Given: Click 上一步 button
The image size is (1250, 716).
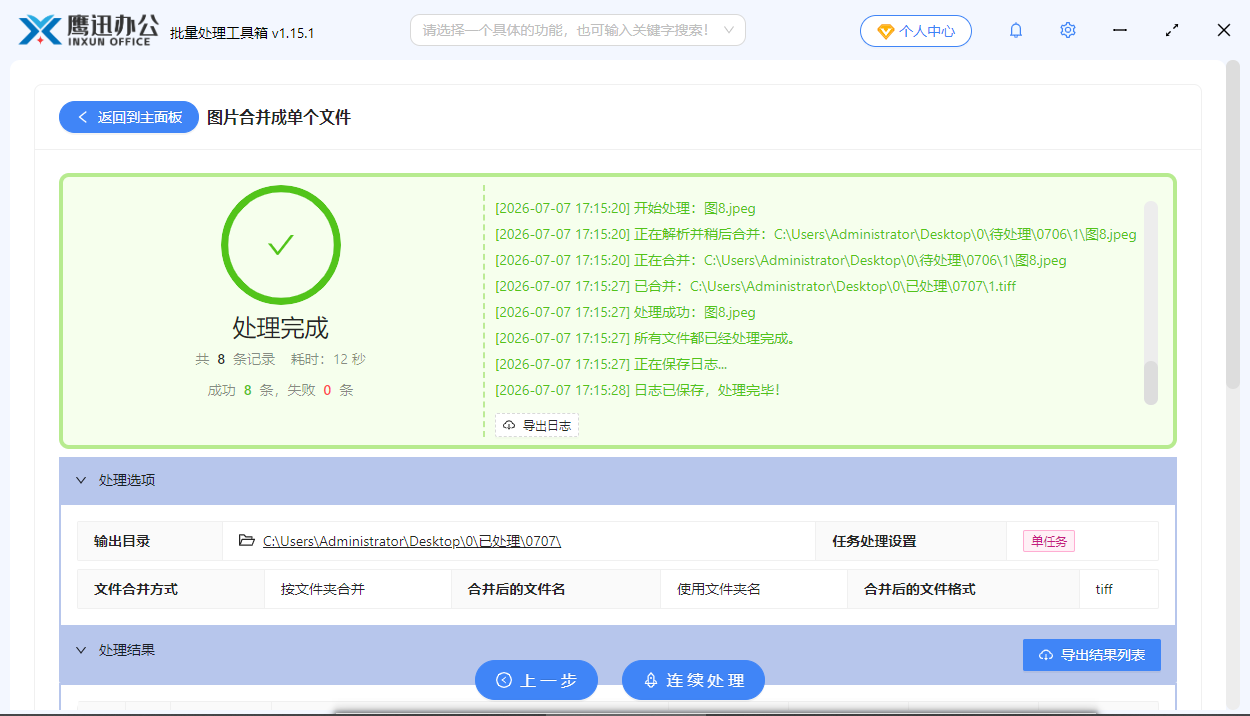Looking at the screenshot, I should coord(536,680).
